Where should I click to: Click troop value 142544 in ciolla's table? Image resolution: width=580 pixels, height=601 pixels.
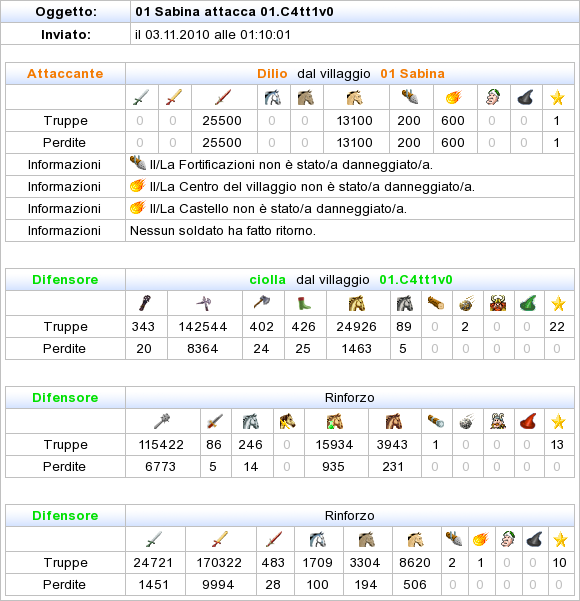[x=203, y=327]
